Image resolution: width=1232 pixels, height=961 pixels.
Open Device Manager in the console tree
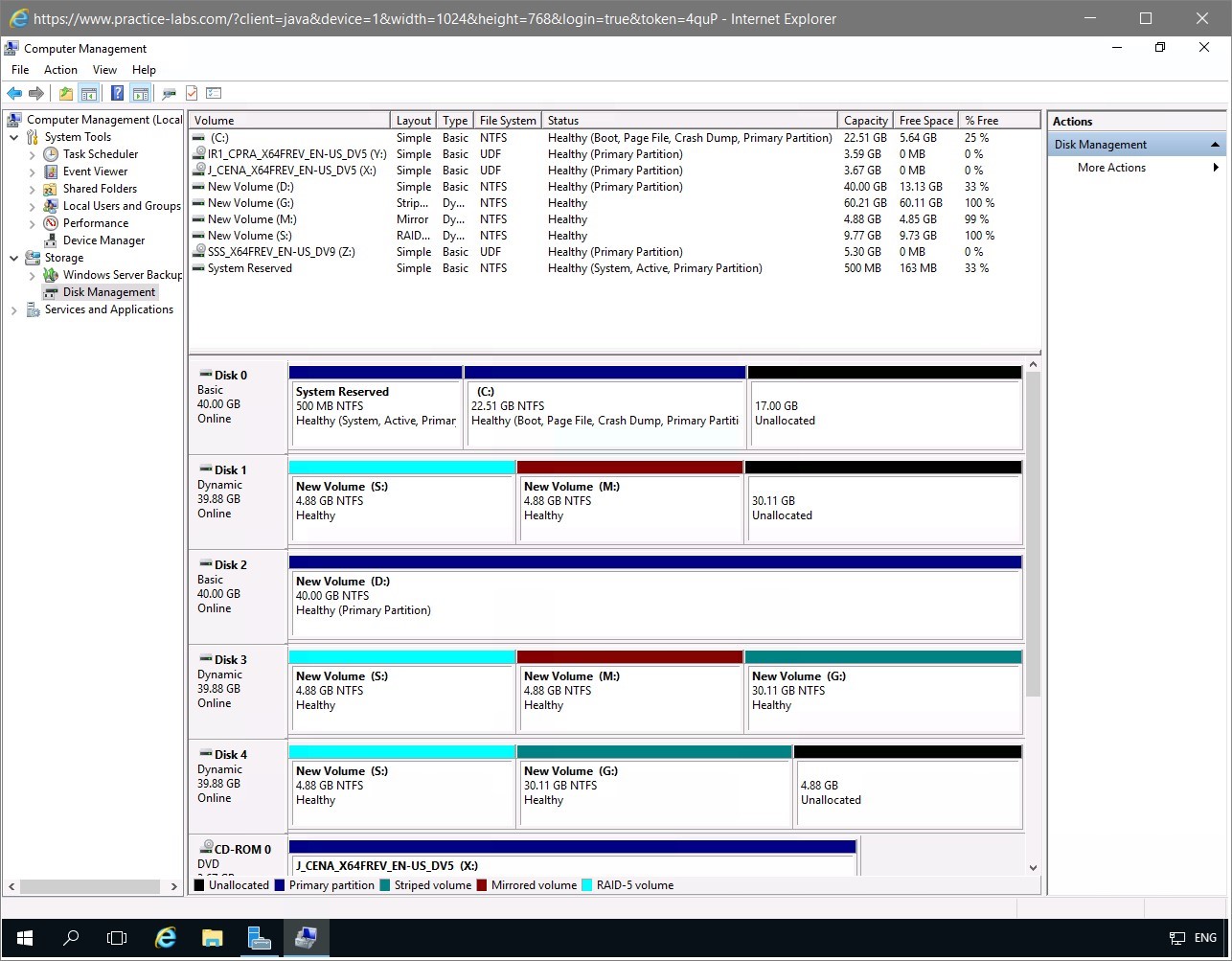(103, 240)
